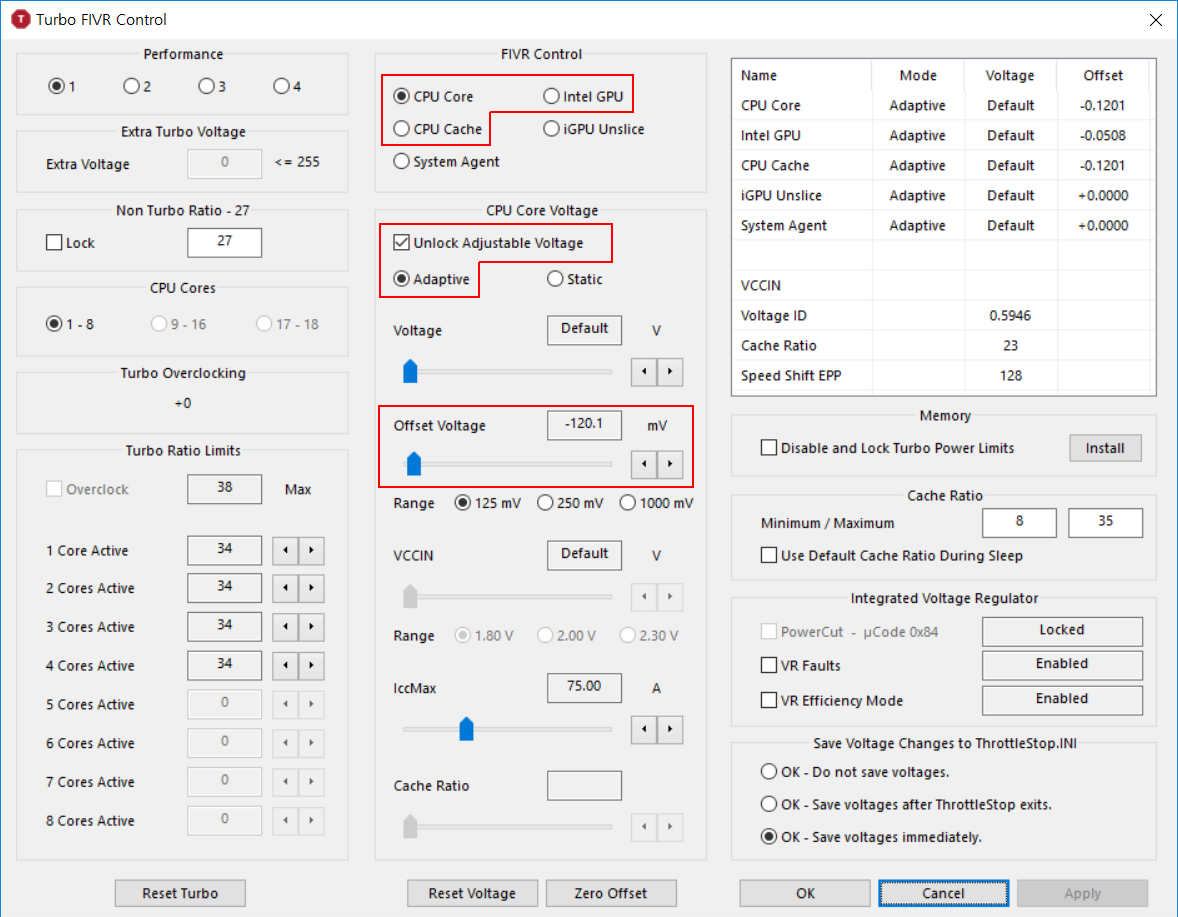Check Disable and Lock Turbo Power Limits

pos(887,448)
